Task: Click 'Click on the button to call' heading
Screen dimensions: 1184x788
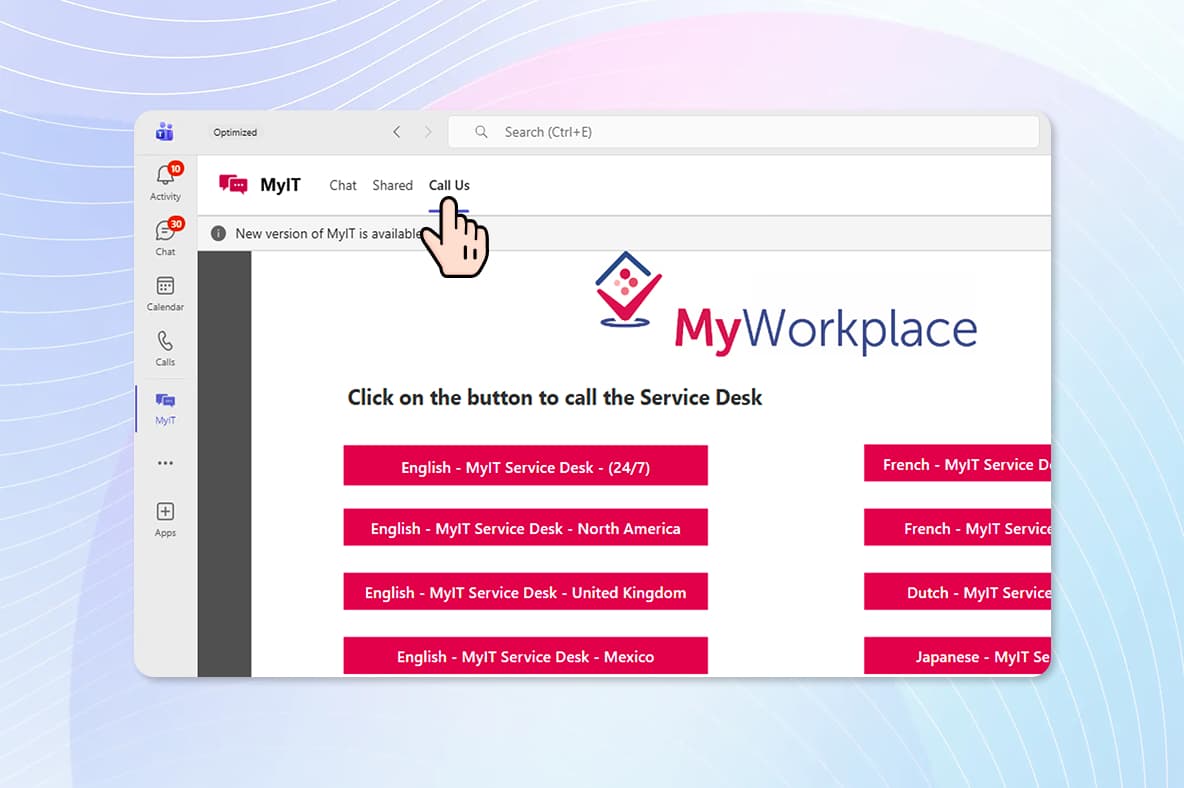Action: tap(554, 397)
